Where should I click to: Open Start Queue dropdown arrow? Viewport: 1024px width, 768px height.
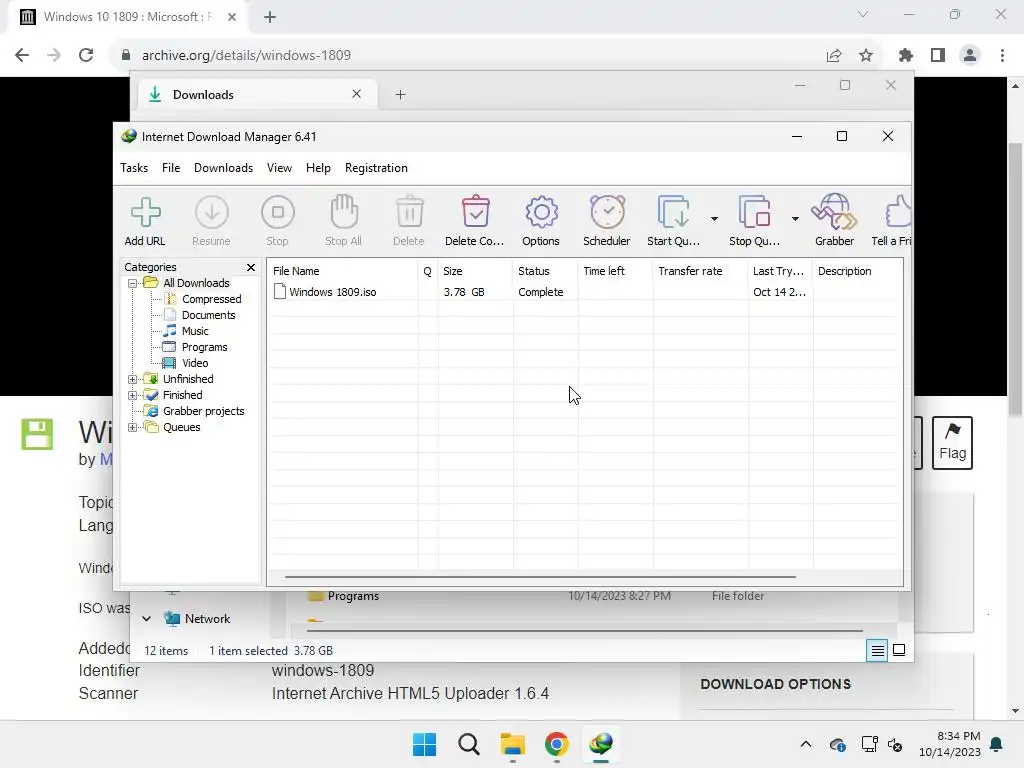[714, 219]
